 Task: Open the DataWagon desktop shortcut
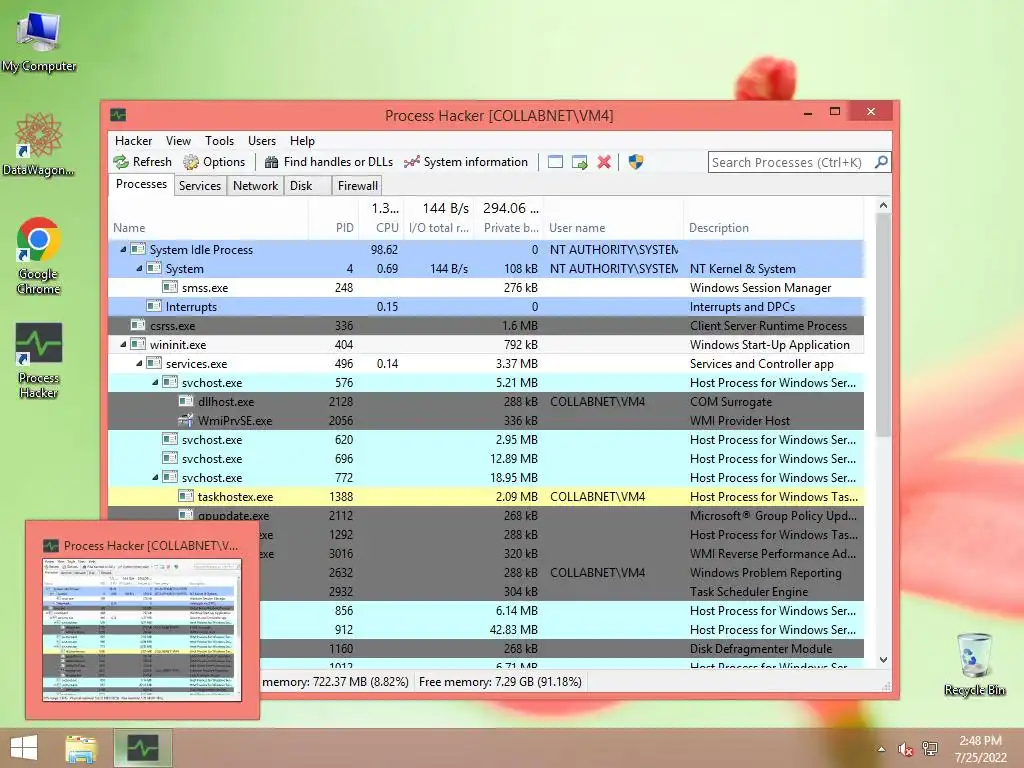tap(39, 144)
